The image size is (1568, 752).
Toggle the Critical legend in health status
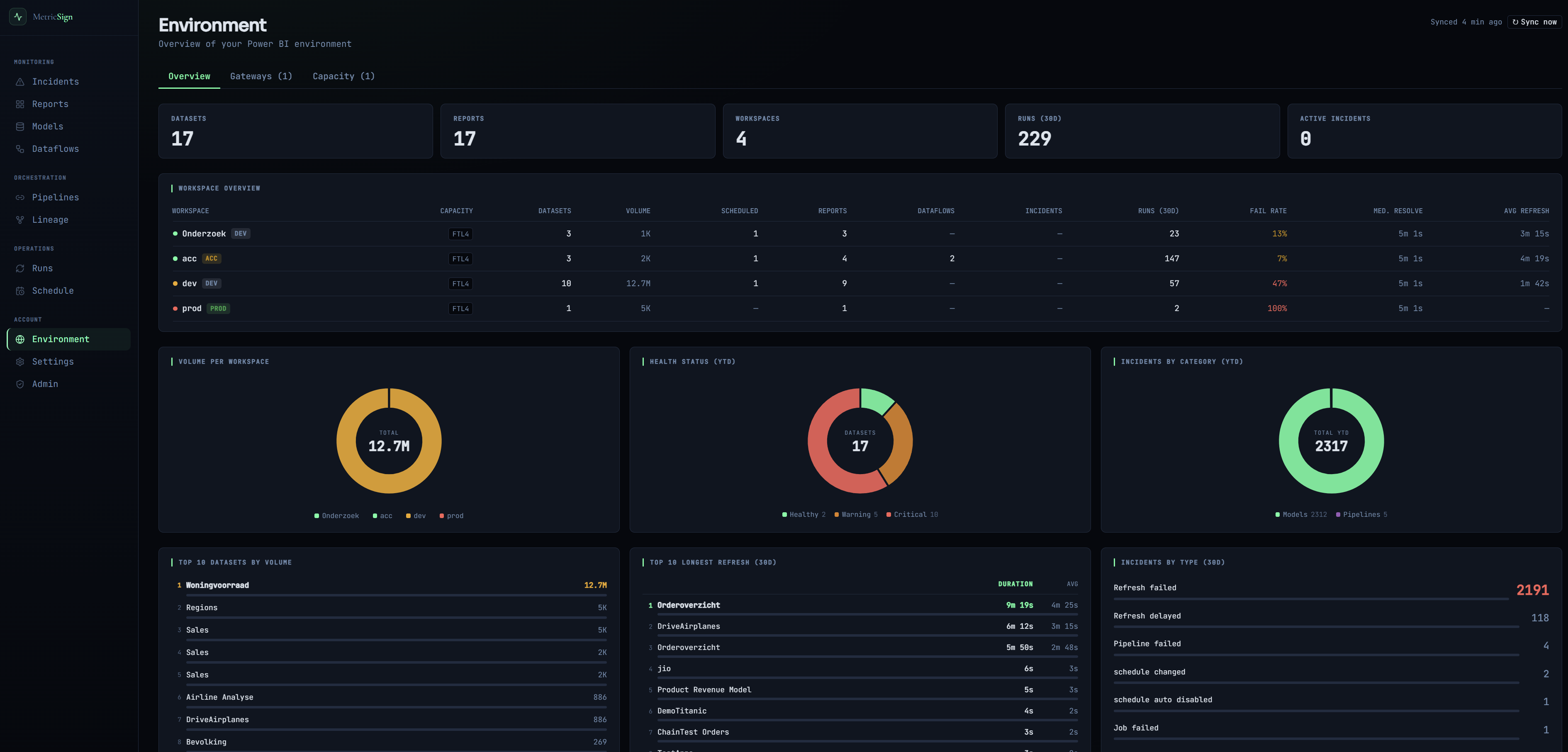(911, 515)
